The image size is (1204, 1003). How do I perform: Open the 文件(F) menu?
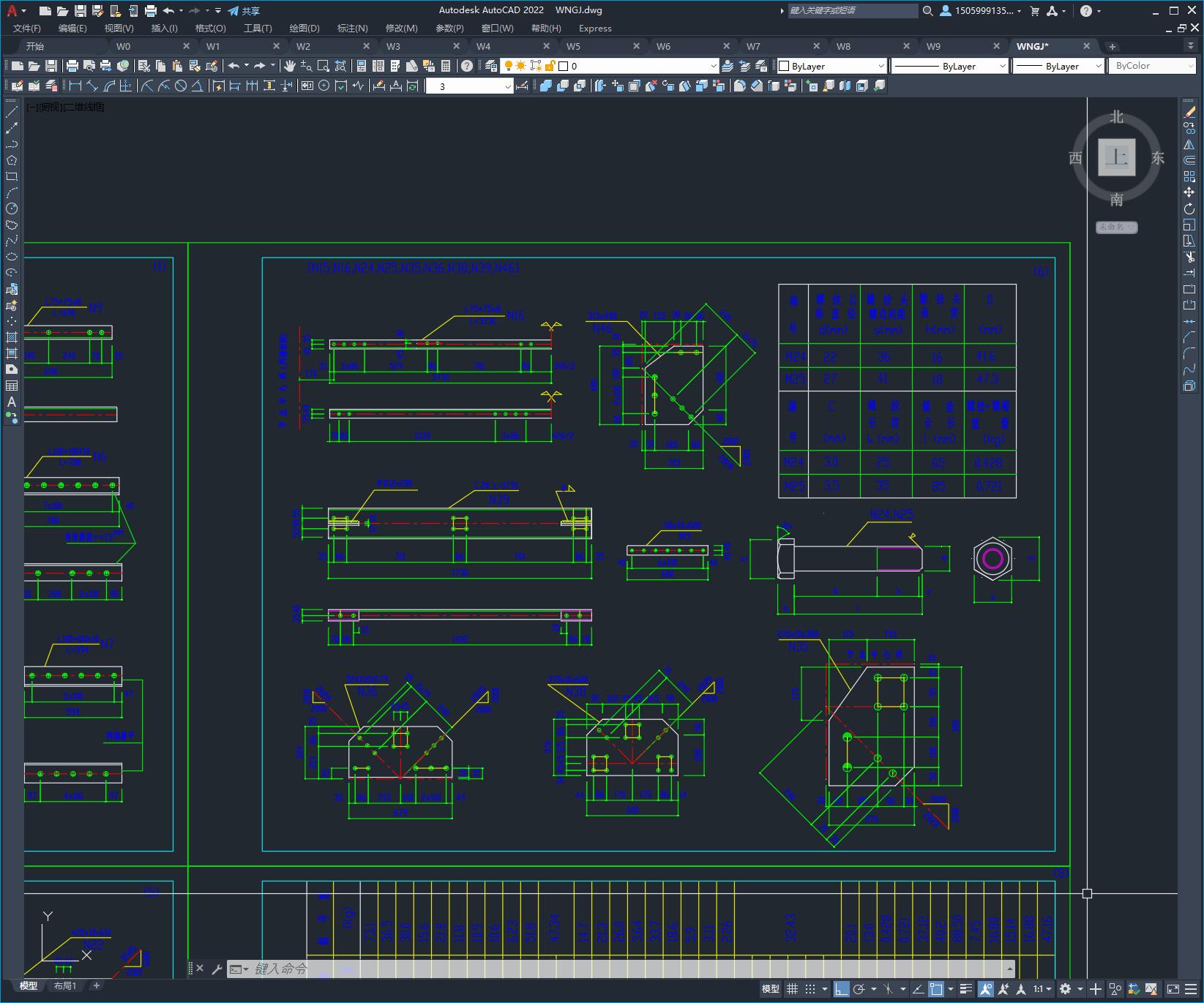27,29
